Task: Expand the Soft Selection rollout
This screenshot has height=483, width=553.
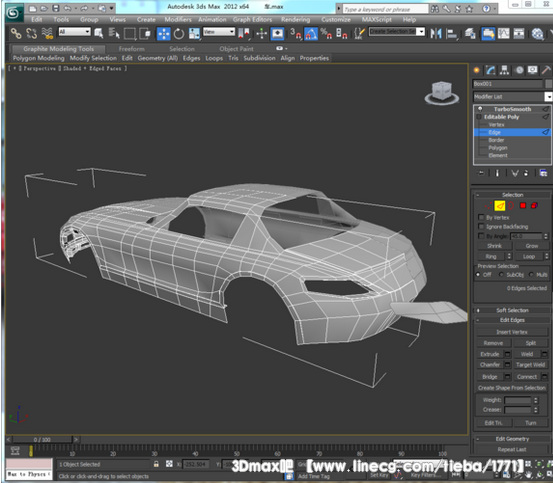Action: click(512, 310)
